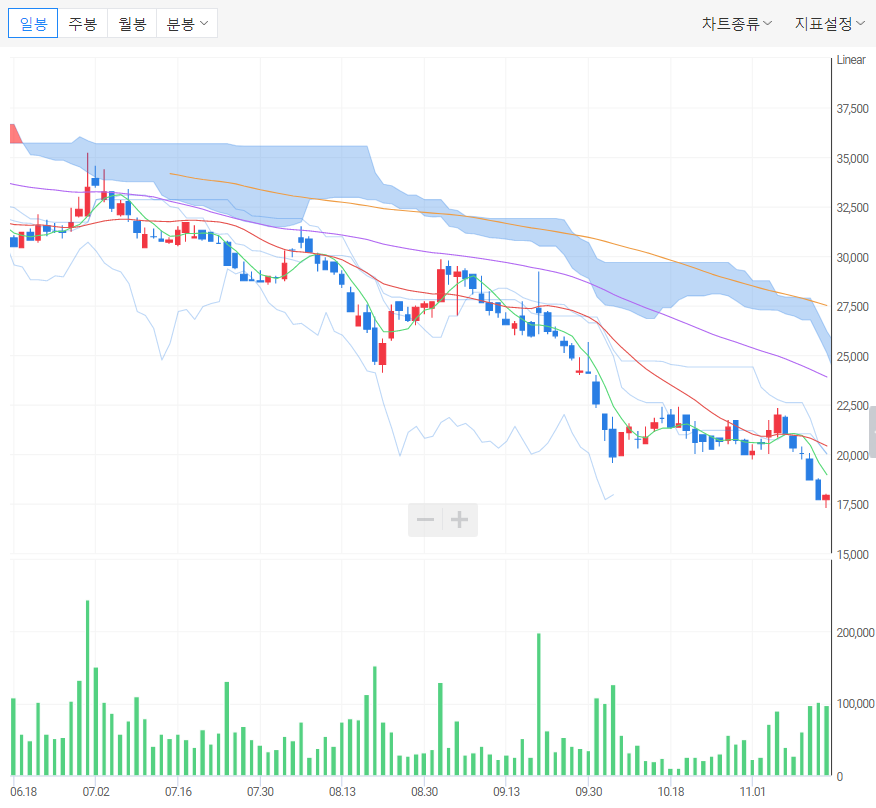Viewport: 876px width, 808px height.
Task: Open the side panel handle at right edge
Action: (x=873, y=432)
